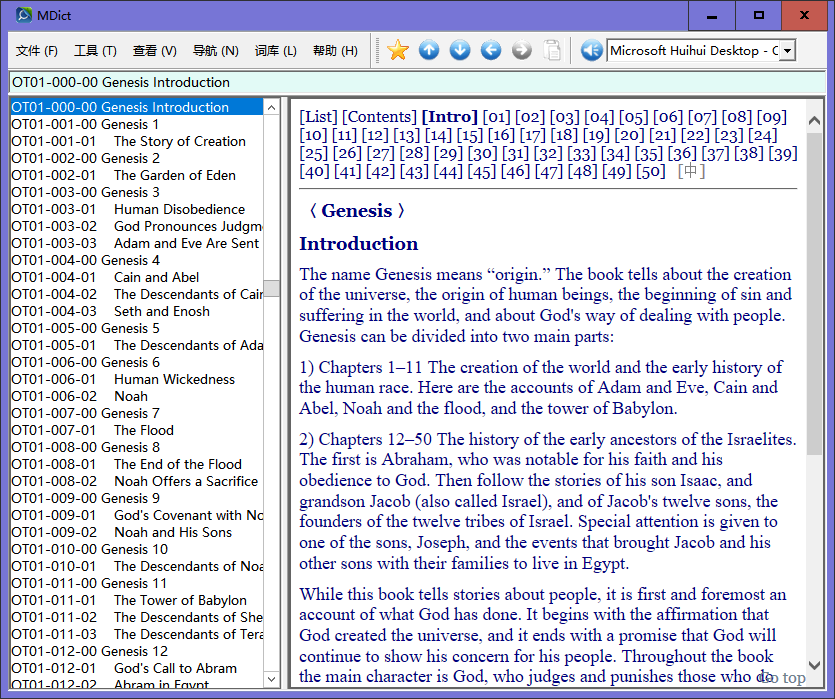Select 'OT01-003-00 Genesis 3' entry
This screenshot has height=699, width=835.
pos(137,192)
